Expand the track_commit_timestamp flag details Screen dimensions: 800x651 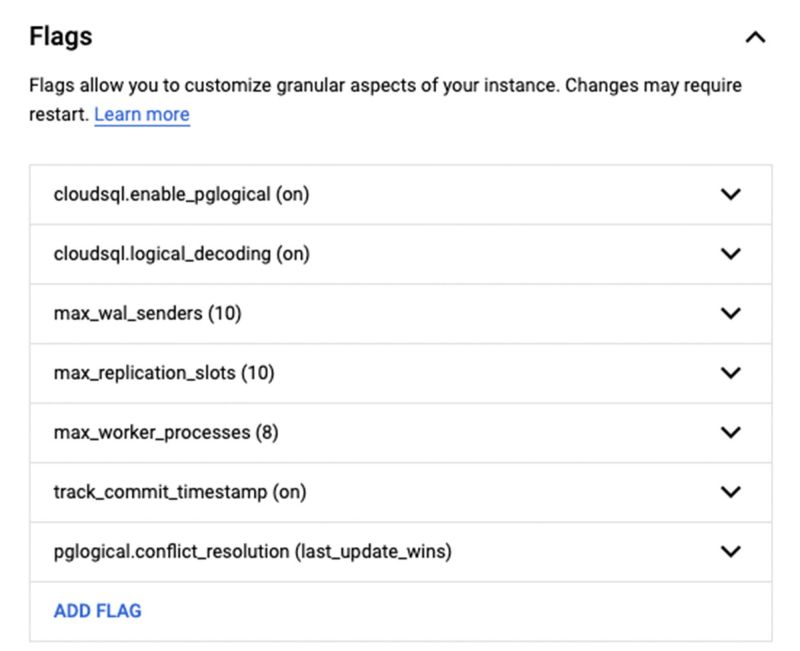click(729, 492)
